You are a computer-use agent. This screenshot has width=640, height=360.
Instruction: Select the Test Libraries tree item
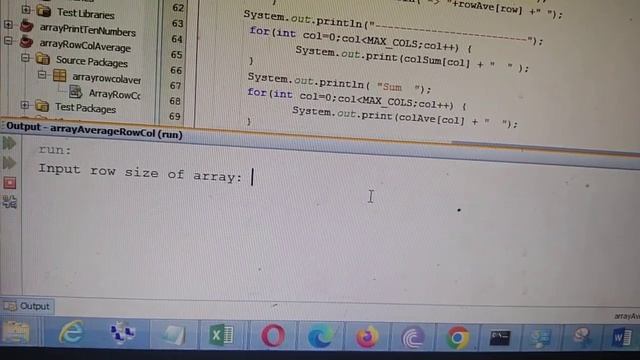coord(85,14)
